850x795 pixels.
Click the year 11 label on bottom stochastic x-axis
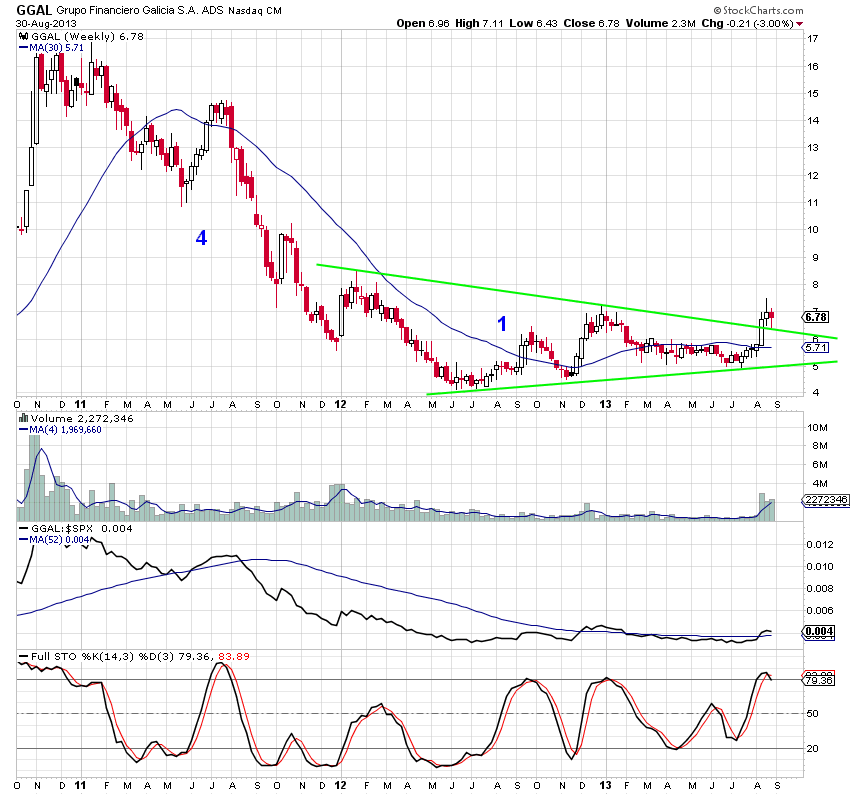80,785
